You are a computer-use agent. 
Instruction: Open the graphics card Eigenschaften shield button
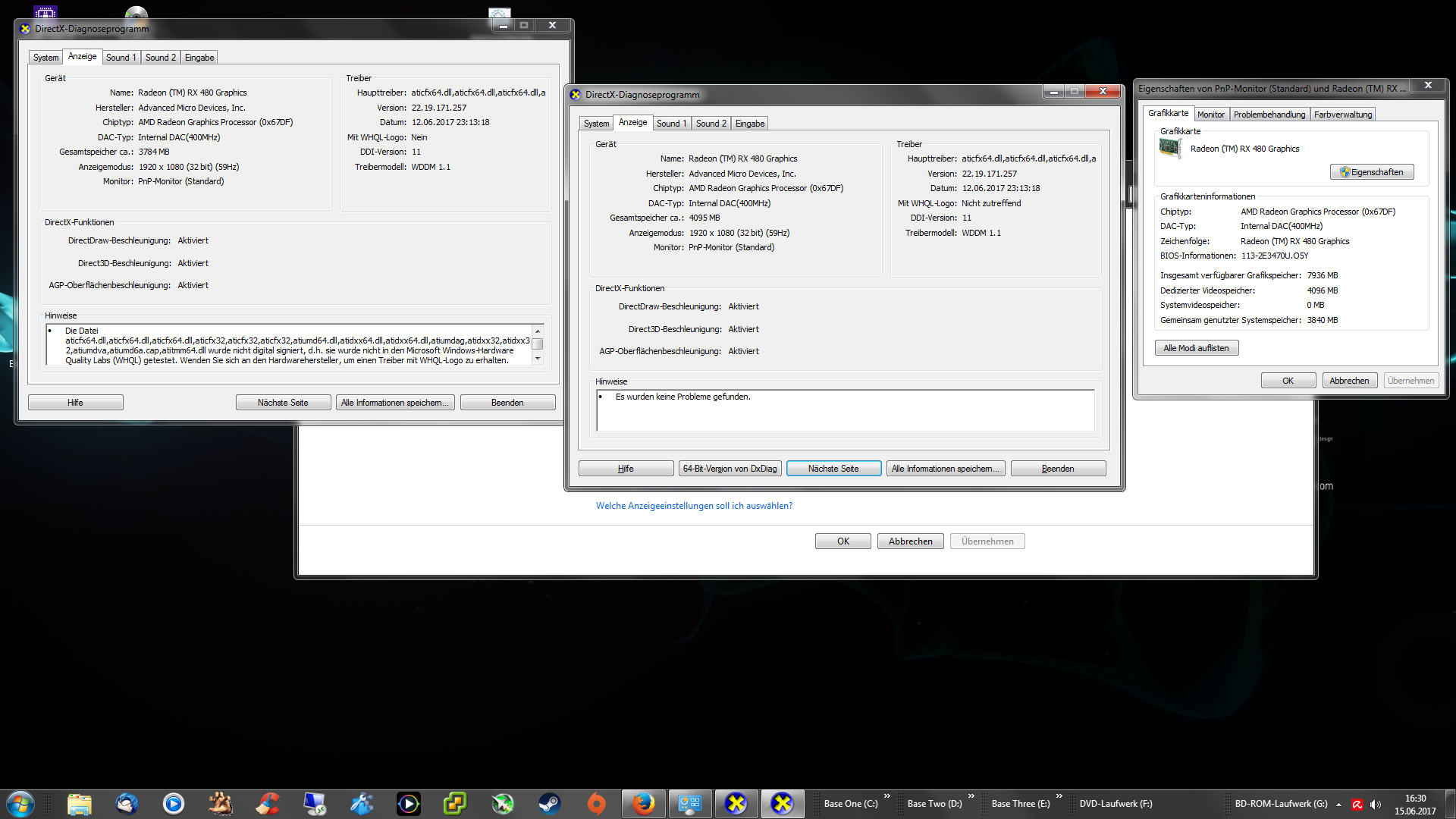click(1371, 172)
